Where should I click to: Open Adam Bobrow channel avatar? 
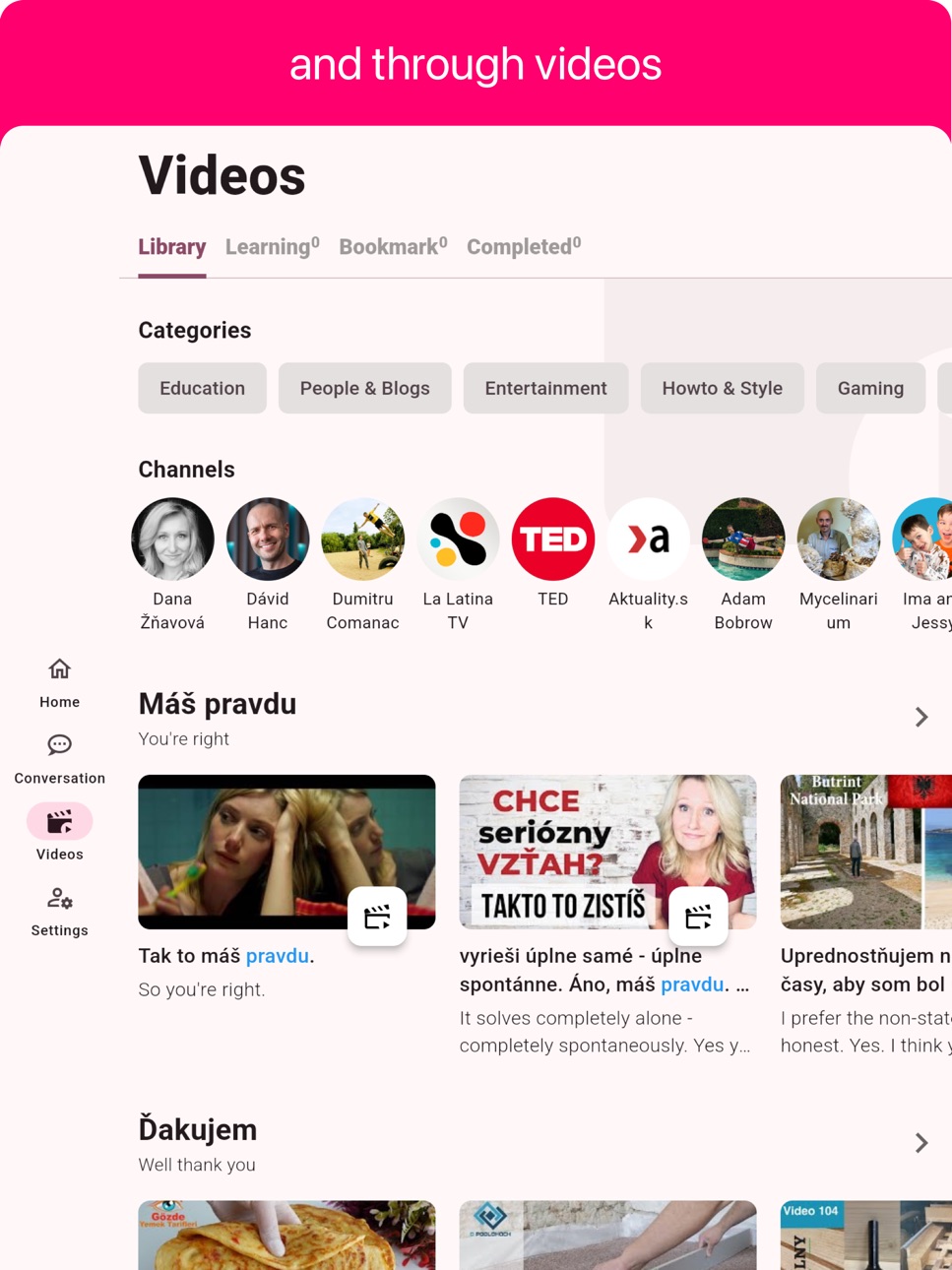tap(743, 539)
